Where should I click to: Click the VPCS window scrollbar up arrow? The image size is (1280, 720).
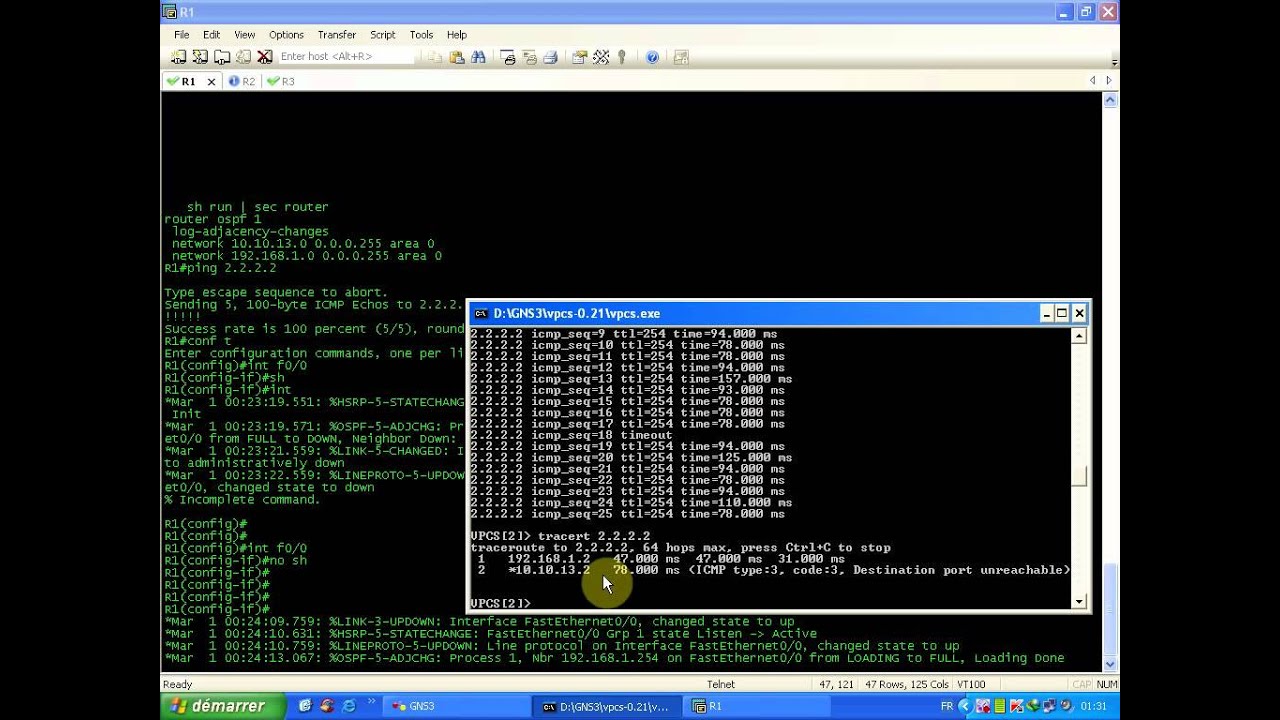(1079, 336)
